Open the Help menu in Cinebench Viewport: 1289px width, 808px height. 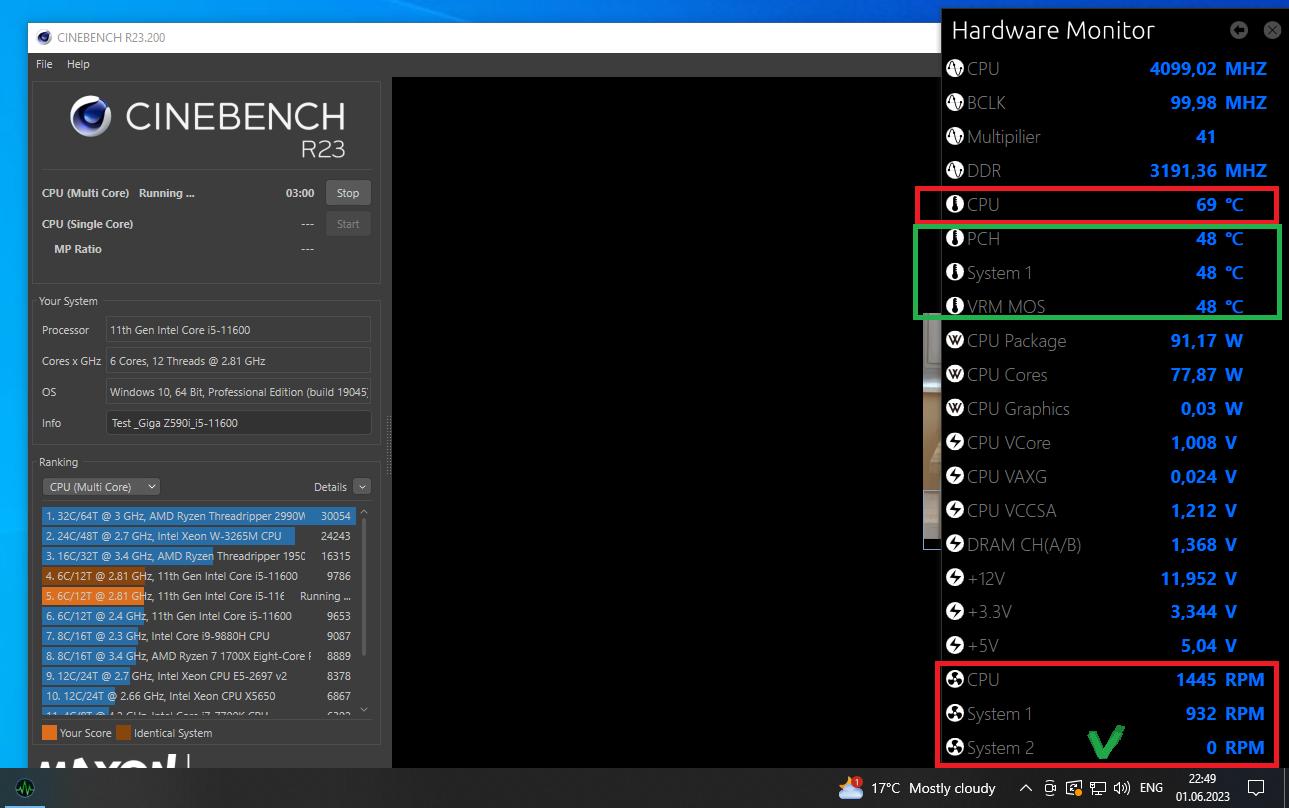pos(78,64)
